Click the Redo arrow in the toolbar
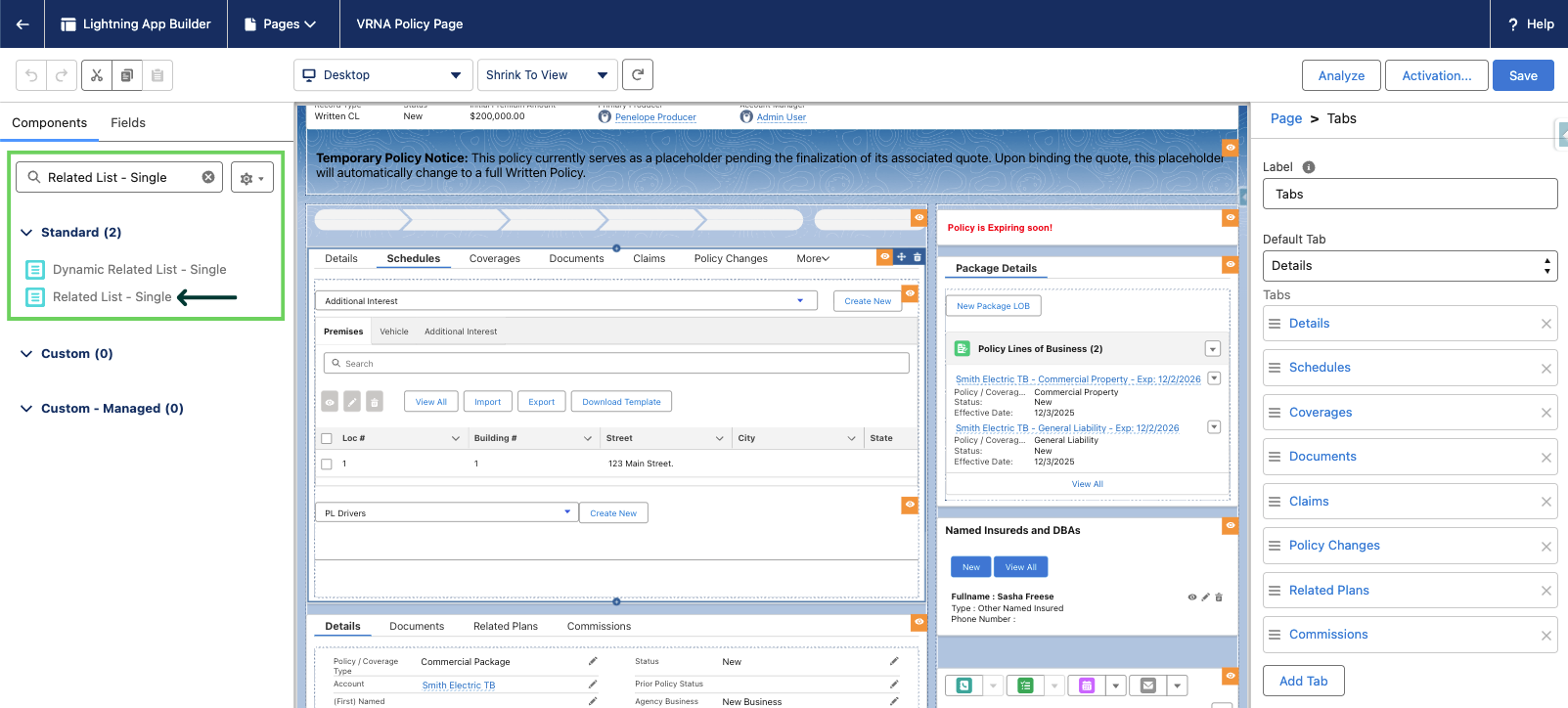Screen dimensions: 1568x708 click(62, 75)
